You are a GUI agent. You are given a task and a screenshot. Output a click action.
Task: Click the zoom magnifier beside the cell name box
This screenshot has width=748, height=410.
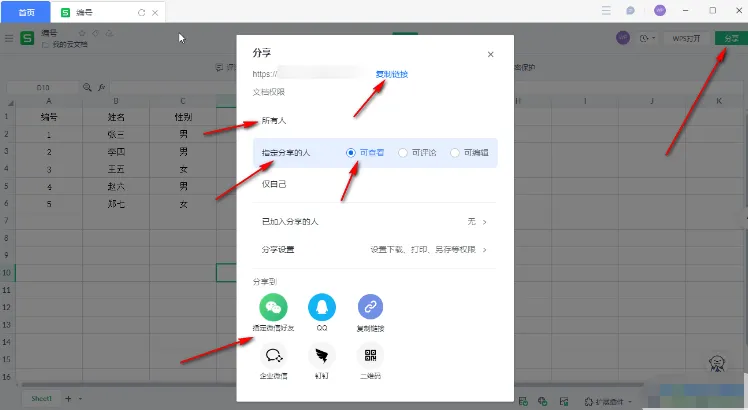[x=87, y=87]
